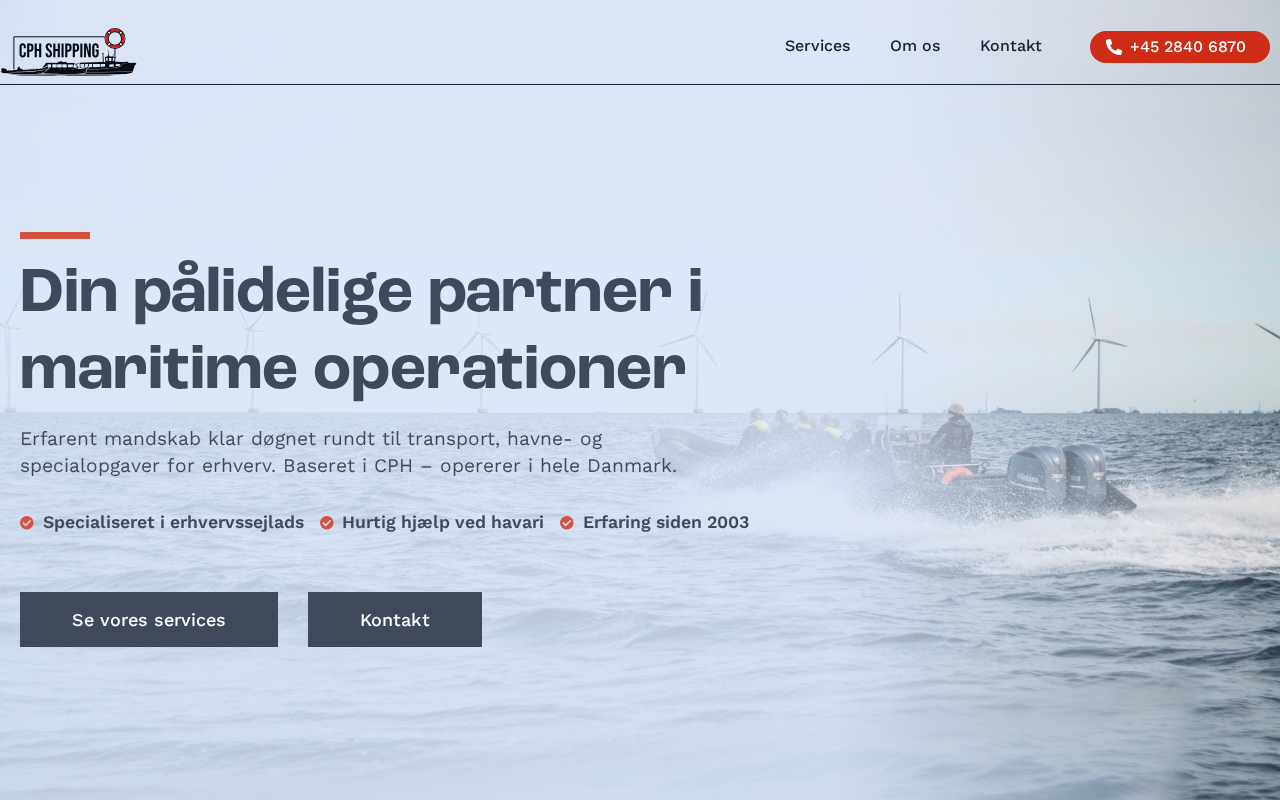Click the paragraph starting Erfarent mandskab
Screen dimensions: 1280x800
pyautogui.click(x=348, y=452)
